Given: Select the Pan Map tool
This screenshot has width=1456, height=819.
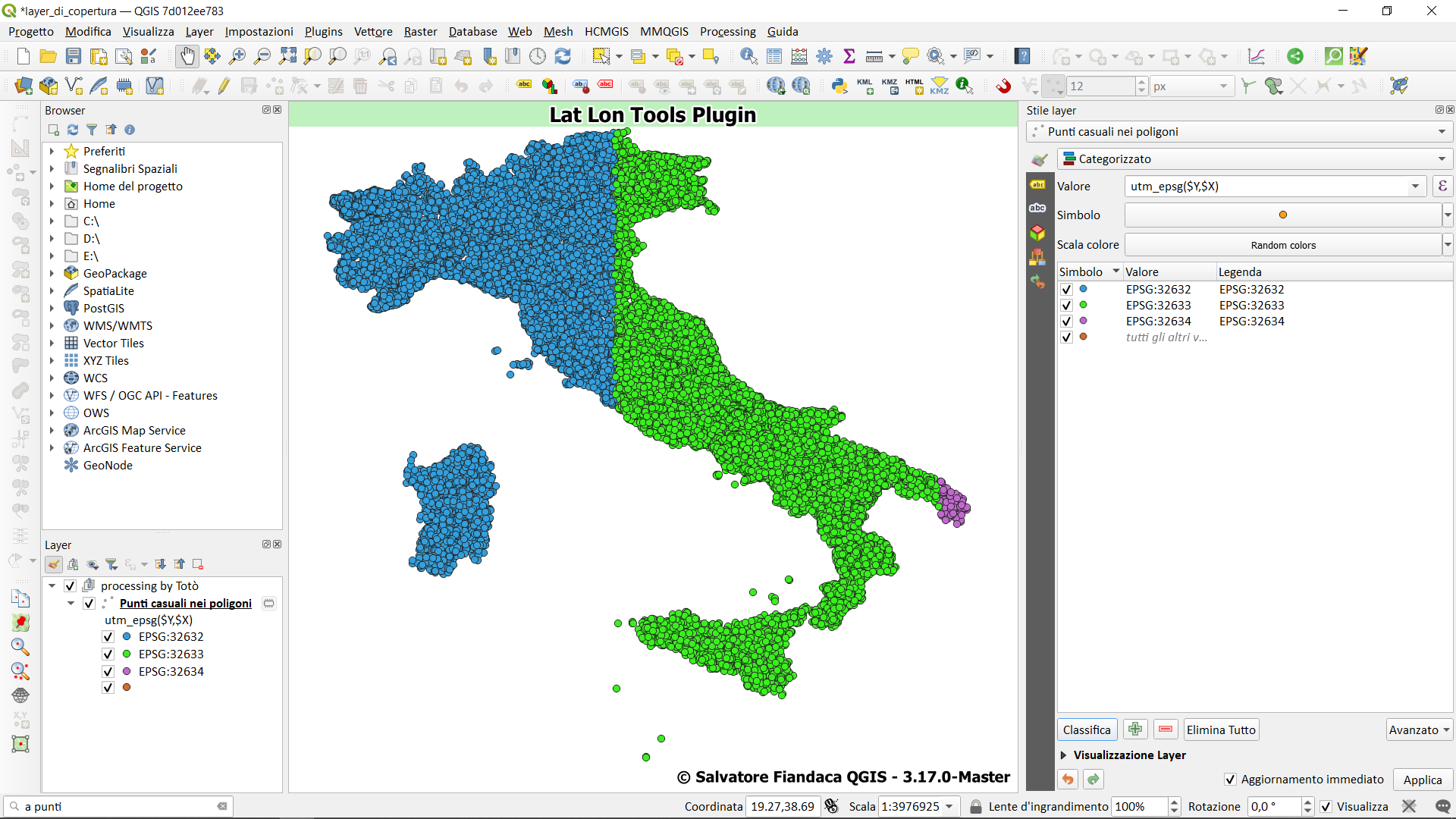Looking at the screenshot, I should (x=187, y=56).
